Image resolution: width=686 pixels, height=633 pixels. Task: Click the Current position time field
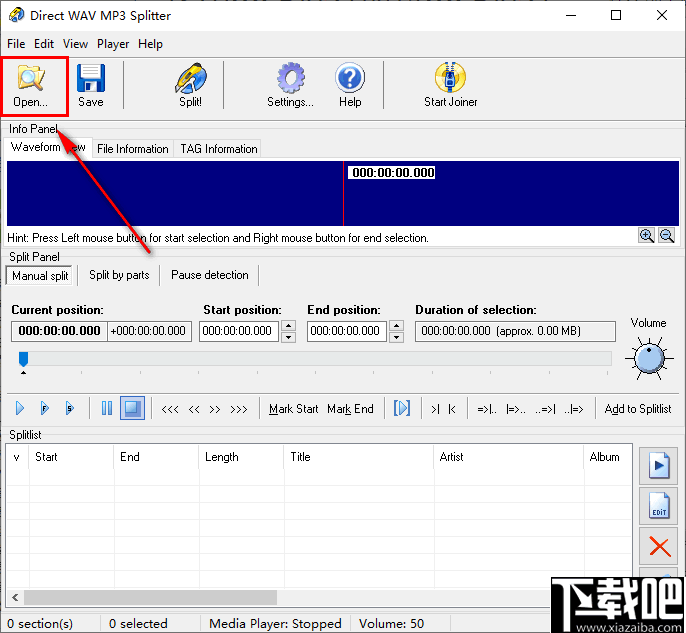[x=60, y=331]
